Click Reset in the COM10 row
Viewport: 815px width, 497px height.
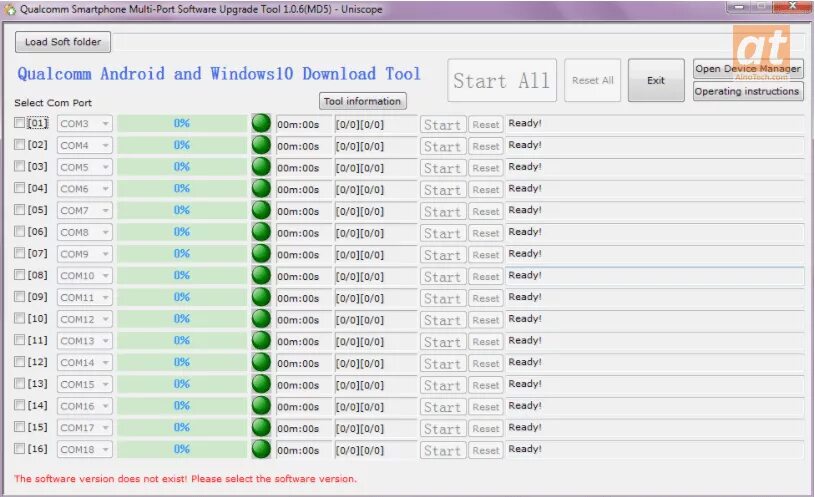click(486, 277)
